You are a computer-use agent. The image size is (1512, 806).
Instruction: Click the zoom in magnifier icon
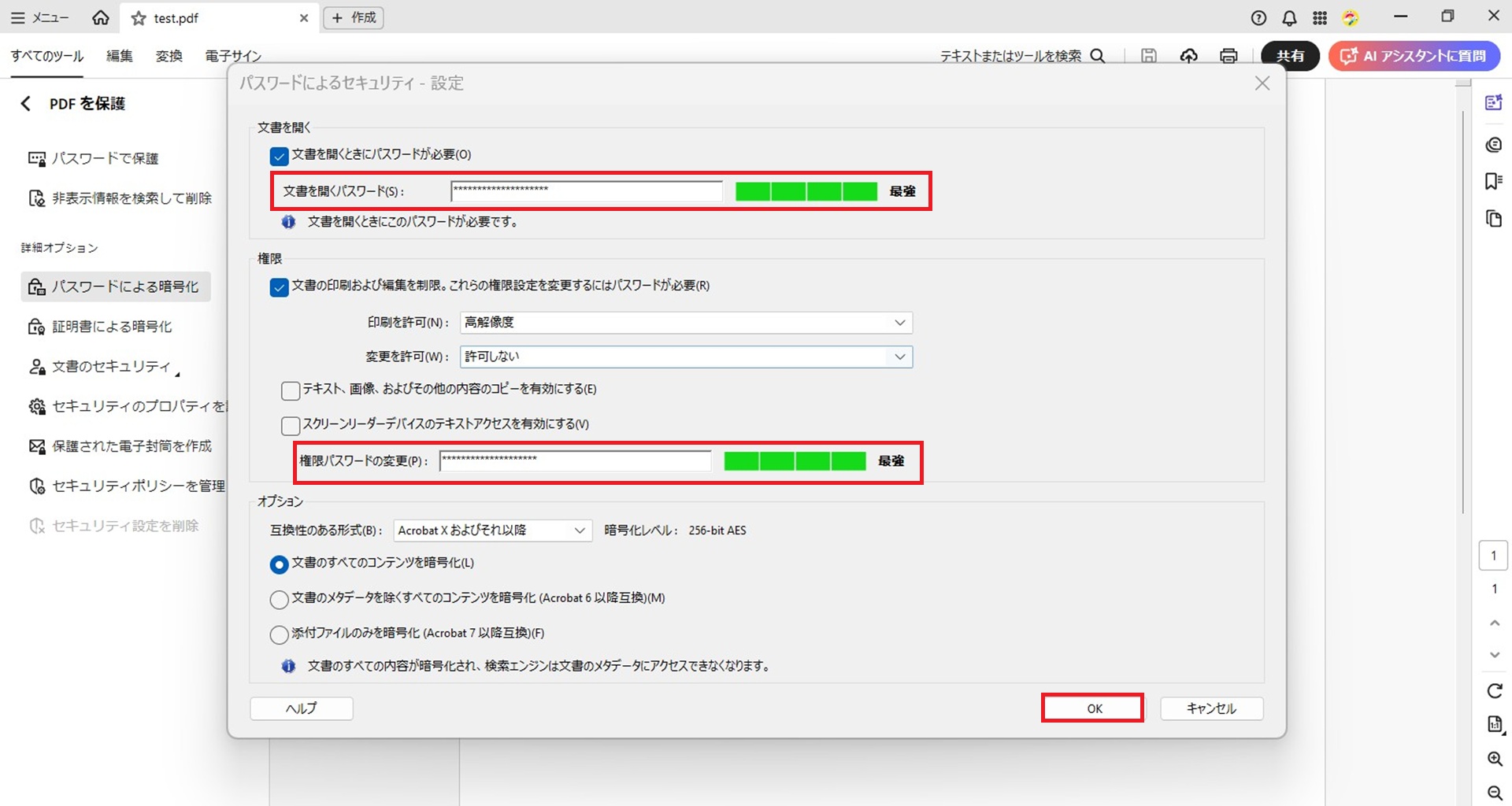pos(1494,759)
